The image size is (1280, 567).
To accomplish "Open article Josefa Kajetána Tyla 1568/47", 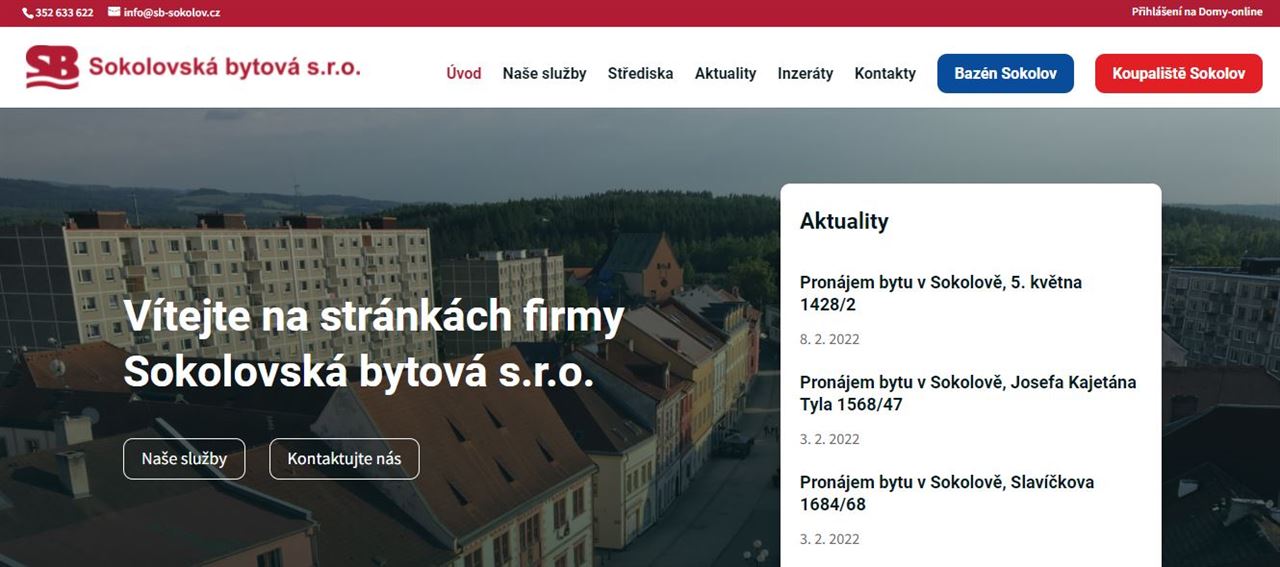I will click(968, 393).
